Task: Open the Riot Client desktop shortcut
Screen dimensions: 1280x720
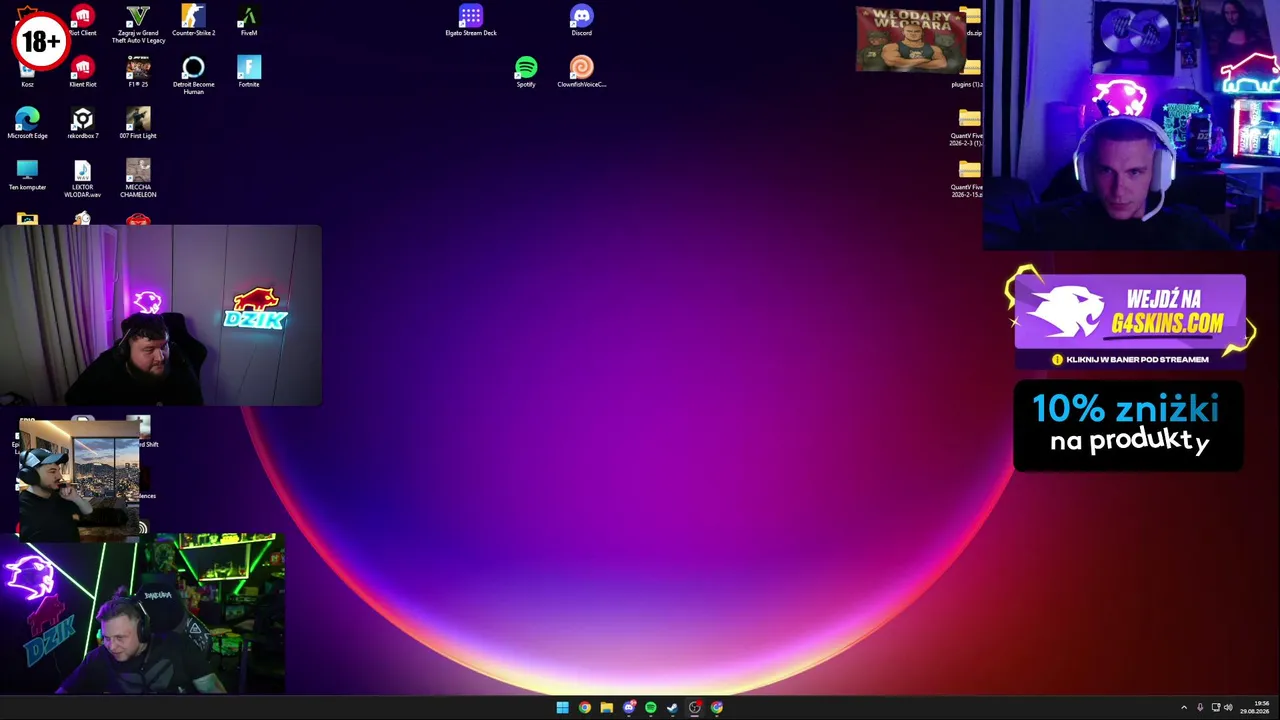Action: (x=83, y=21)
